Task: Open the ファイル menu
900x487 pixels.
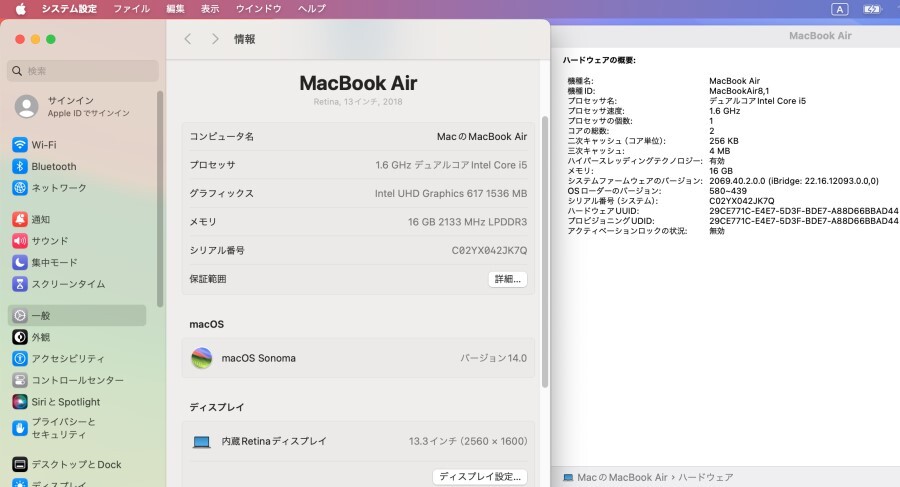Action: point(131,9)
